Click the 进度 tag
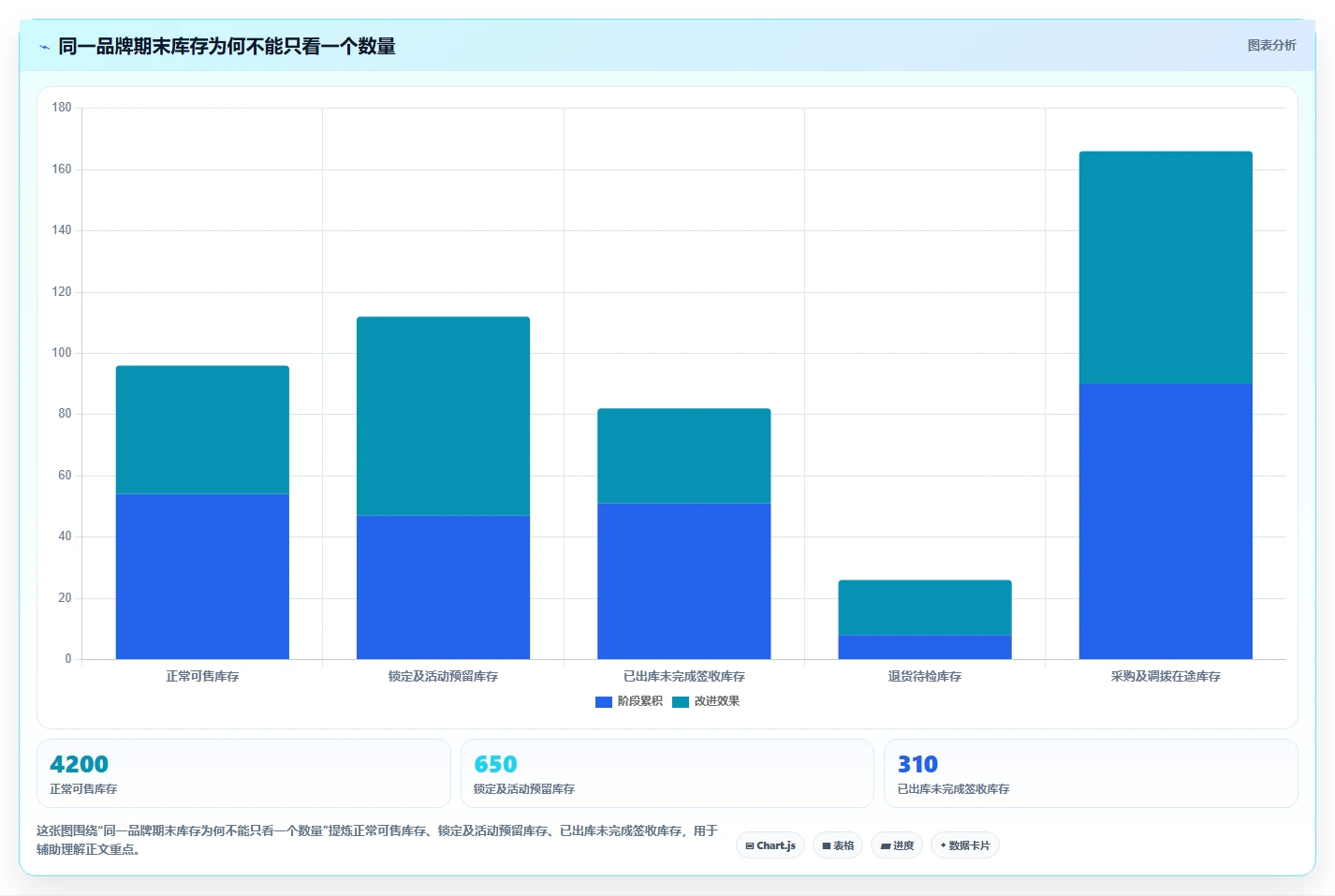The height and width of the screenshot is (896, 1335). click(897, 845)
